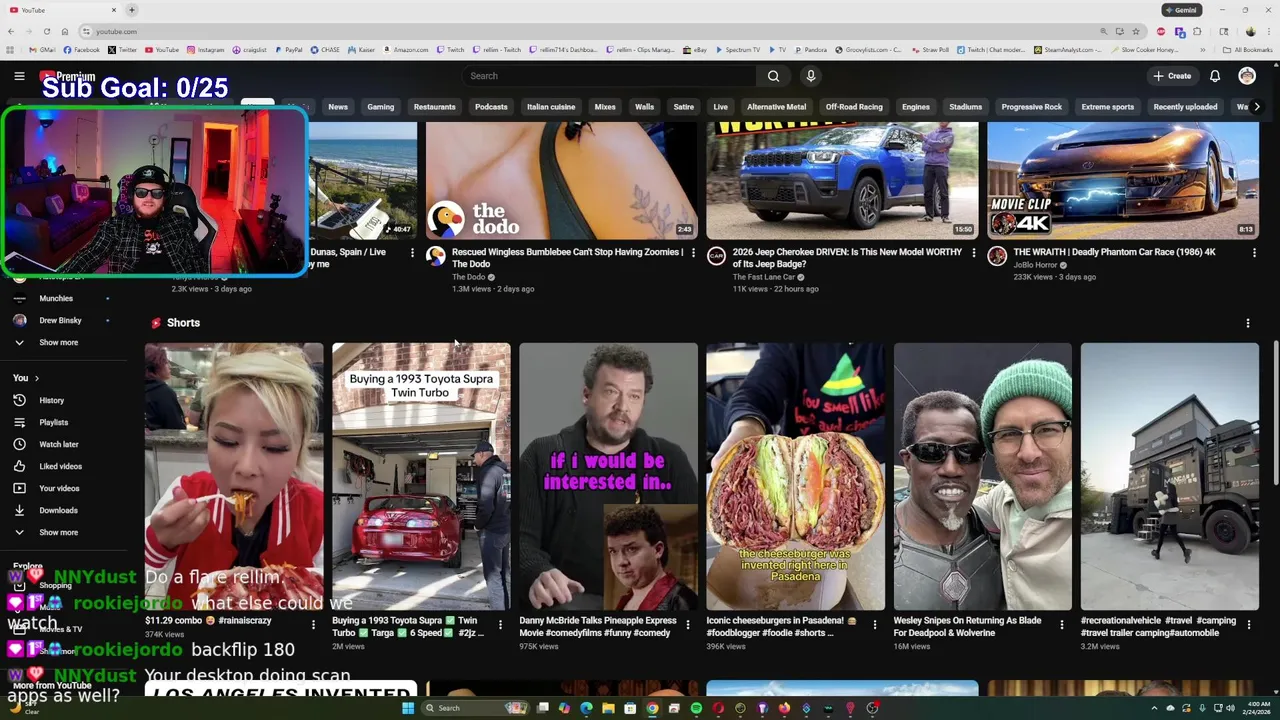Click the search magnifier button

(773, 76)
